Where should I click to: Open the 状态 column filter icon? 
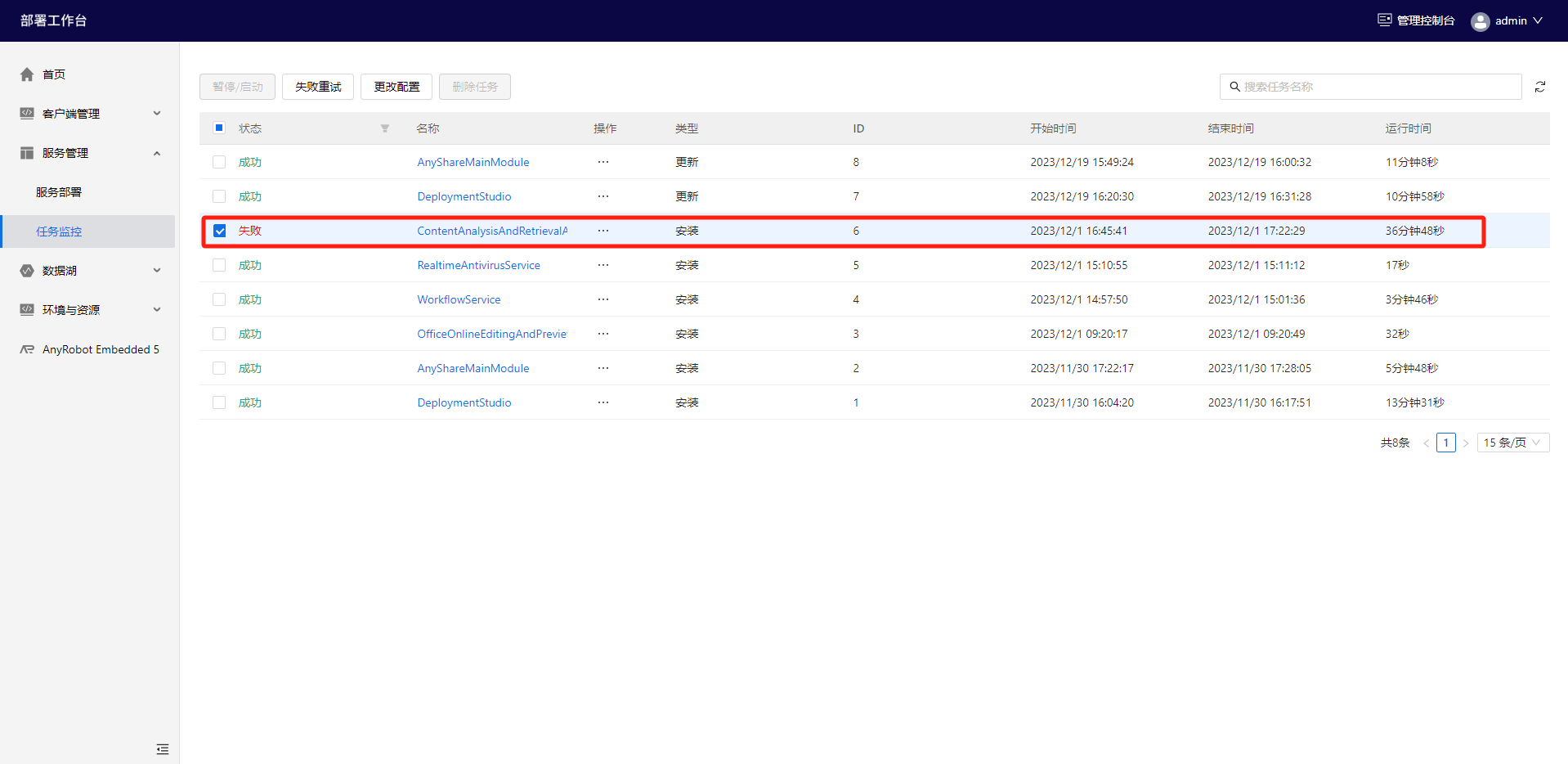[385, 128]
